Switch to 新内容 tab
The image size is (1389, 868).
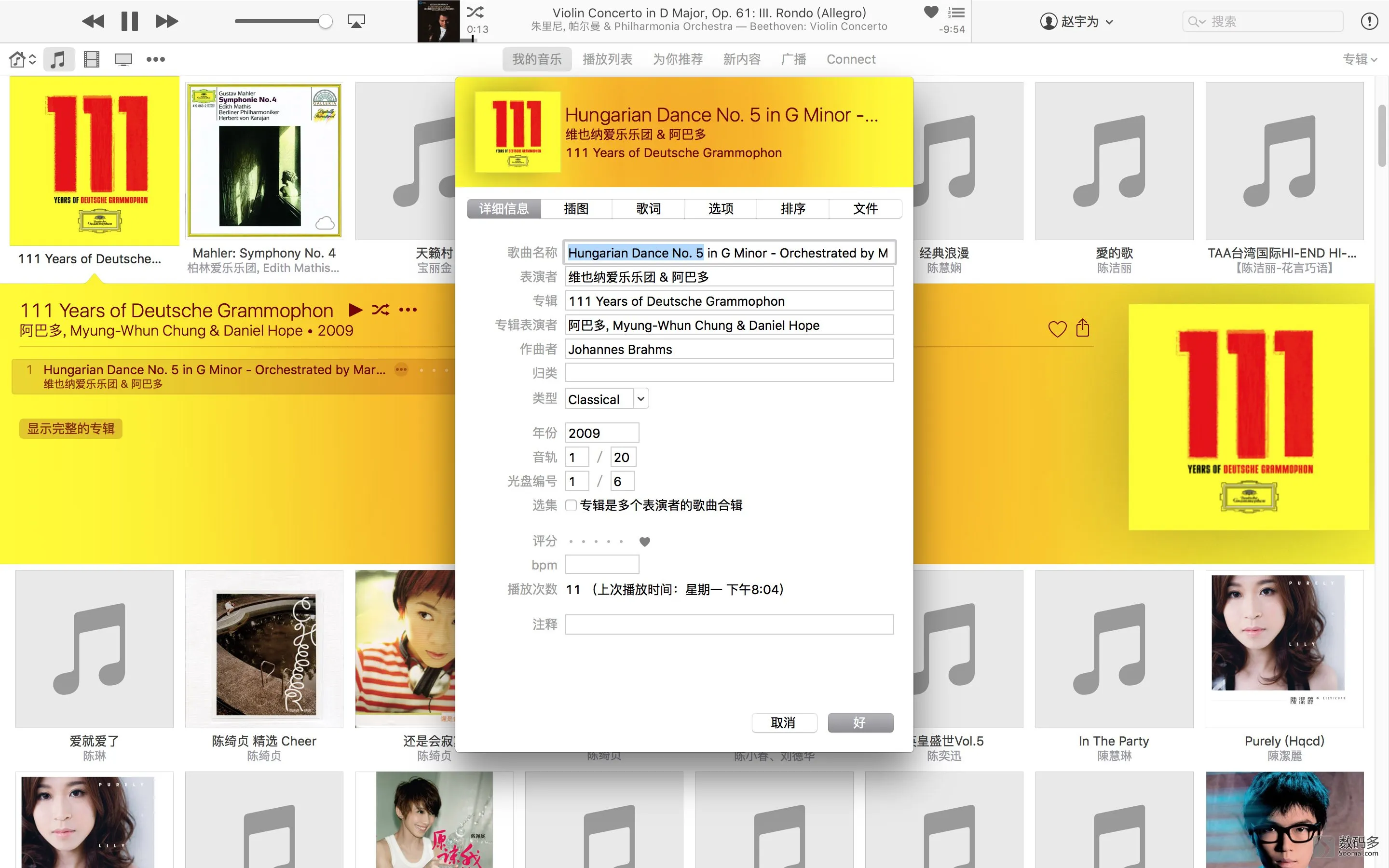(x=742, y=59)
